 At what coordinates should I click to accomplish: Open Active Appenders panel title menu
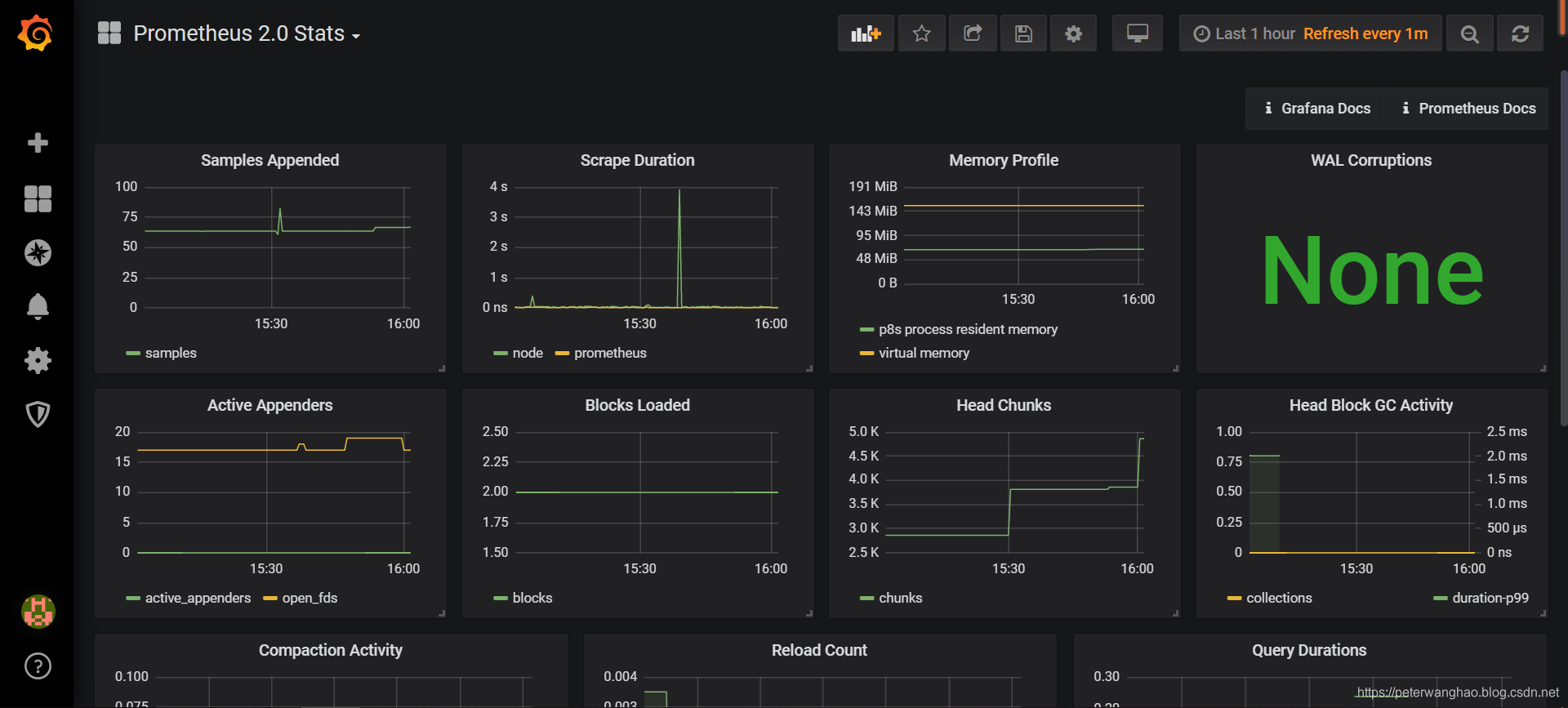pos(270,405)
